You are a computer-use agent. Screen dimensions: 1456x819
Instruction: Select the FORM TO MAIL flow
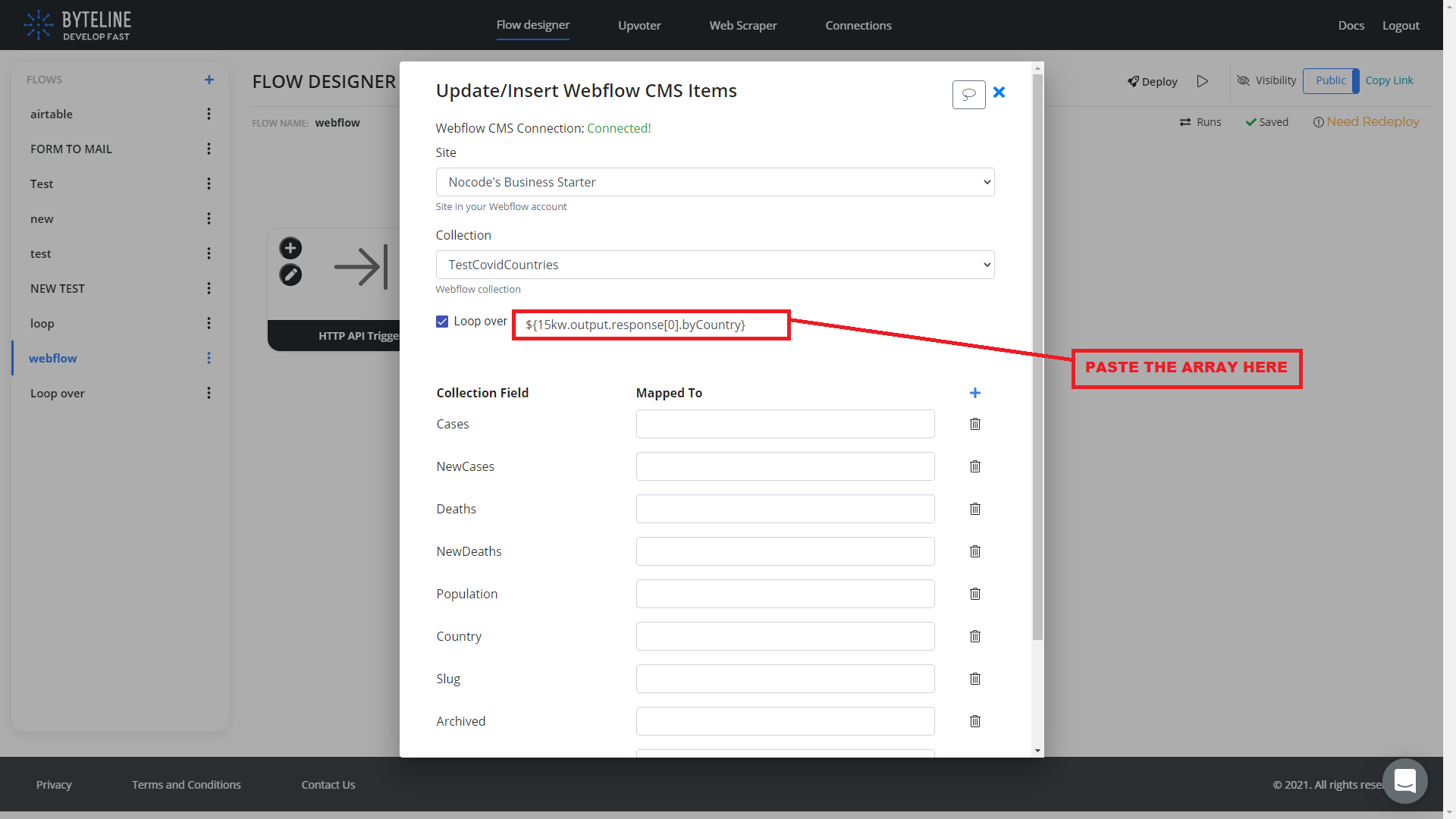click(71, 149)
